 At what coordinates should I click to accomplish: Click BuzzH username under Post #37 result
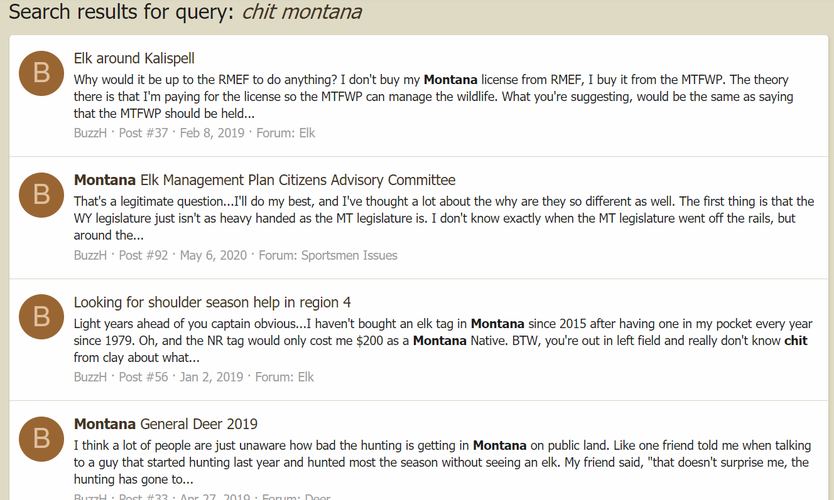coord(90,133)
